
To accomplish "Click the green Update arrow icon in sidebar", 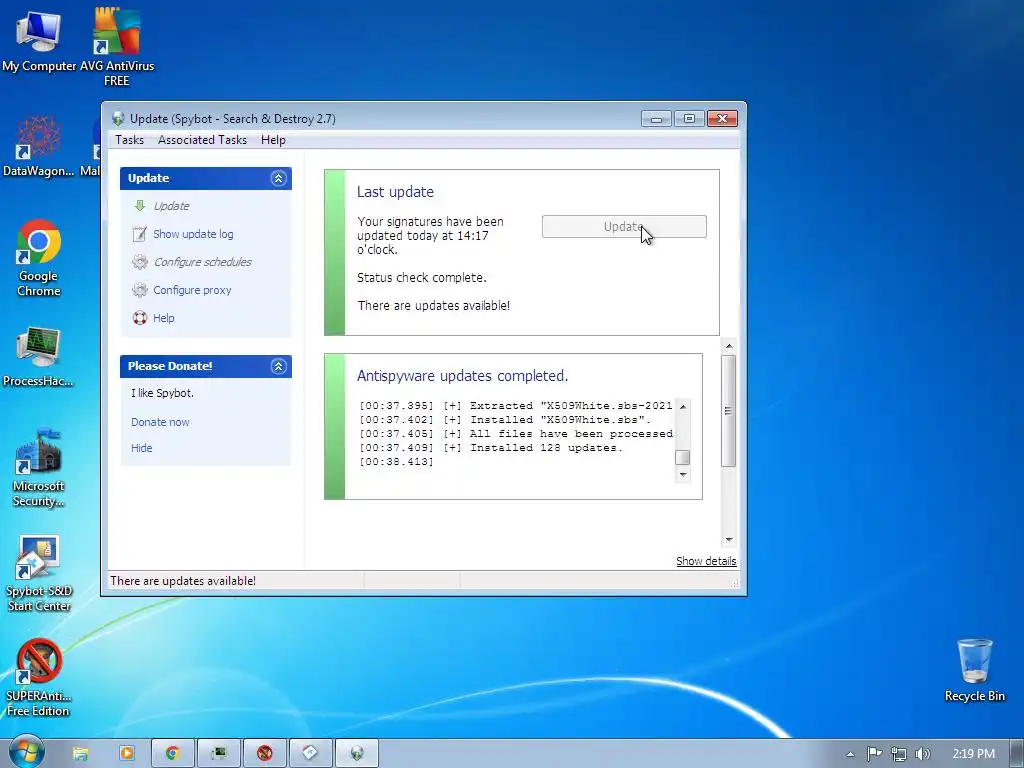I will click(139, 206).
